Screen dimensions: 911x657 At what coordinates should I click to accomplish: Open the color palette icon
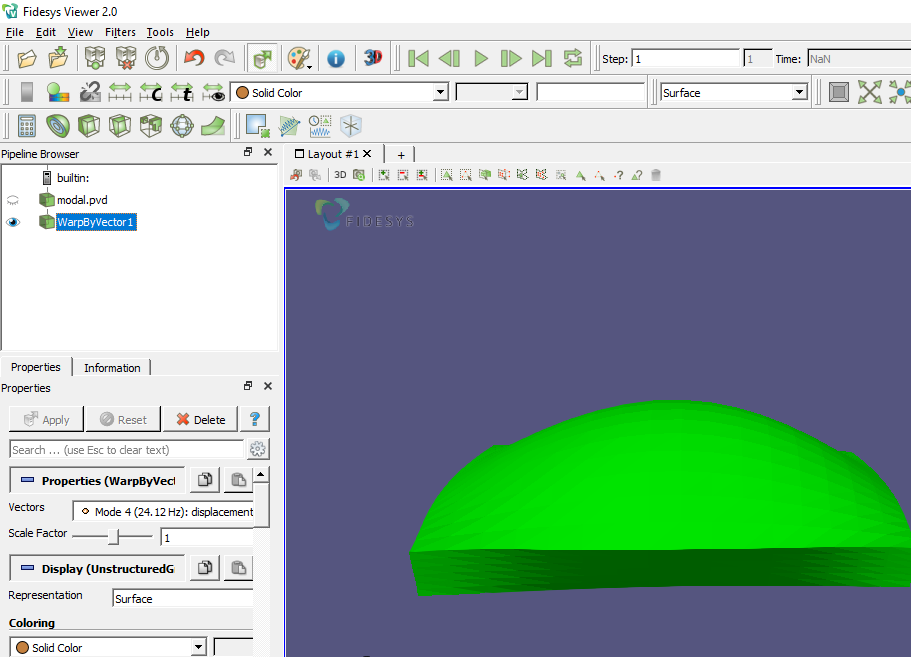coord(299,59)
